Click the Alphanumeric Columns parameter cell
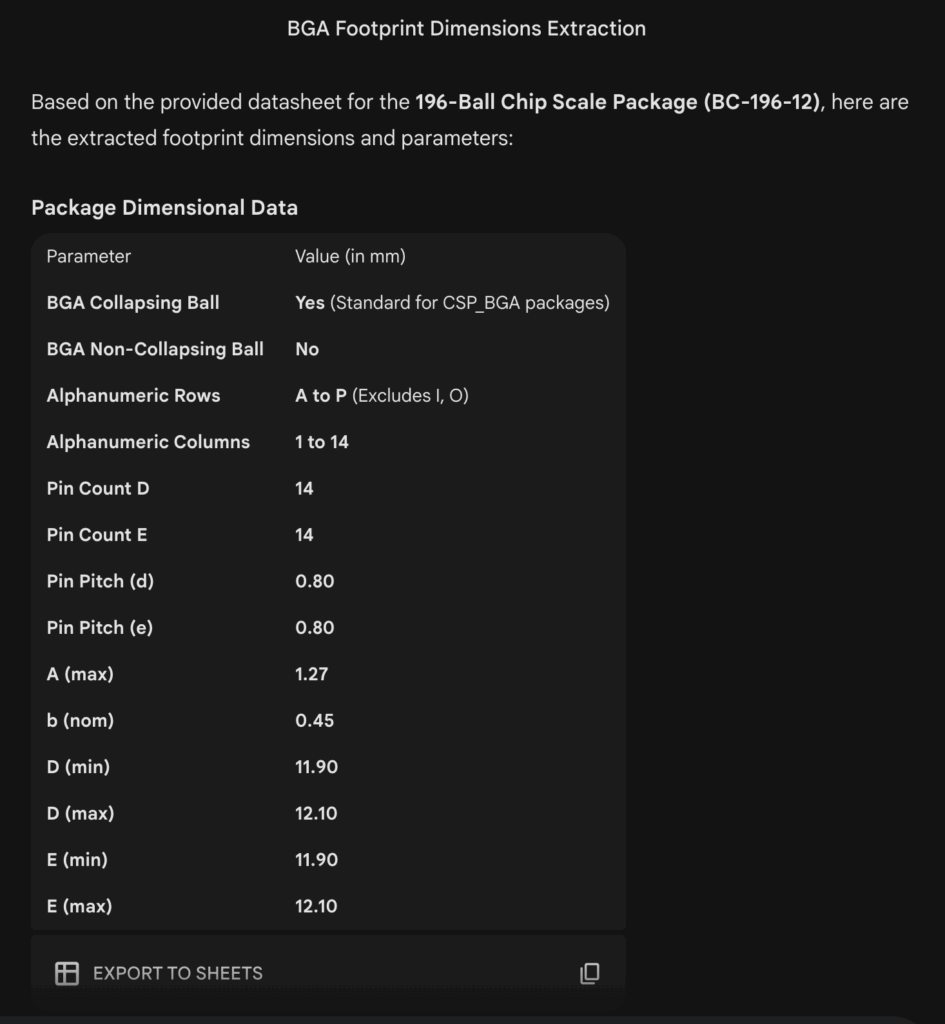 [148, 442]
